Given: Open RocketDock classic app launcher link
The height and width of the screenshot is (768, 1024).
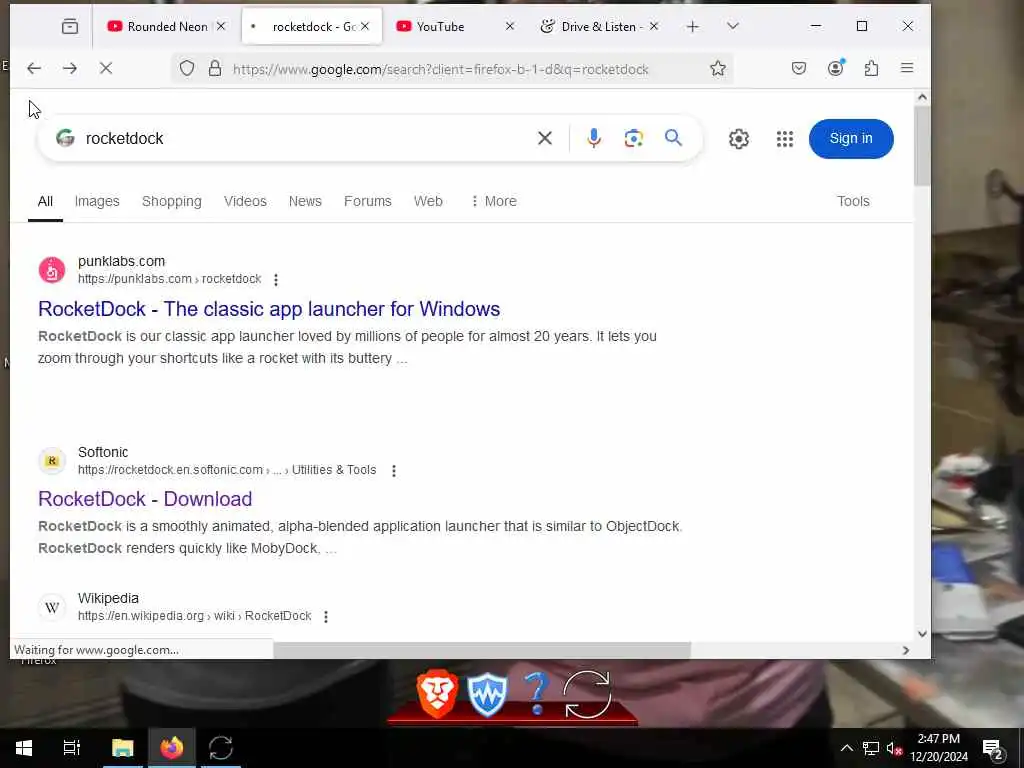Looking at the screenshot, I should [x=269, y=309].
